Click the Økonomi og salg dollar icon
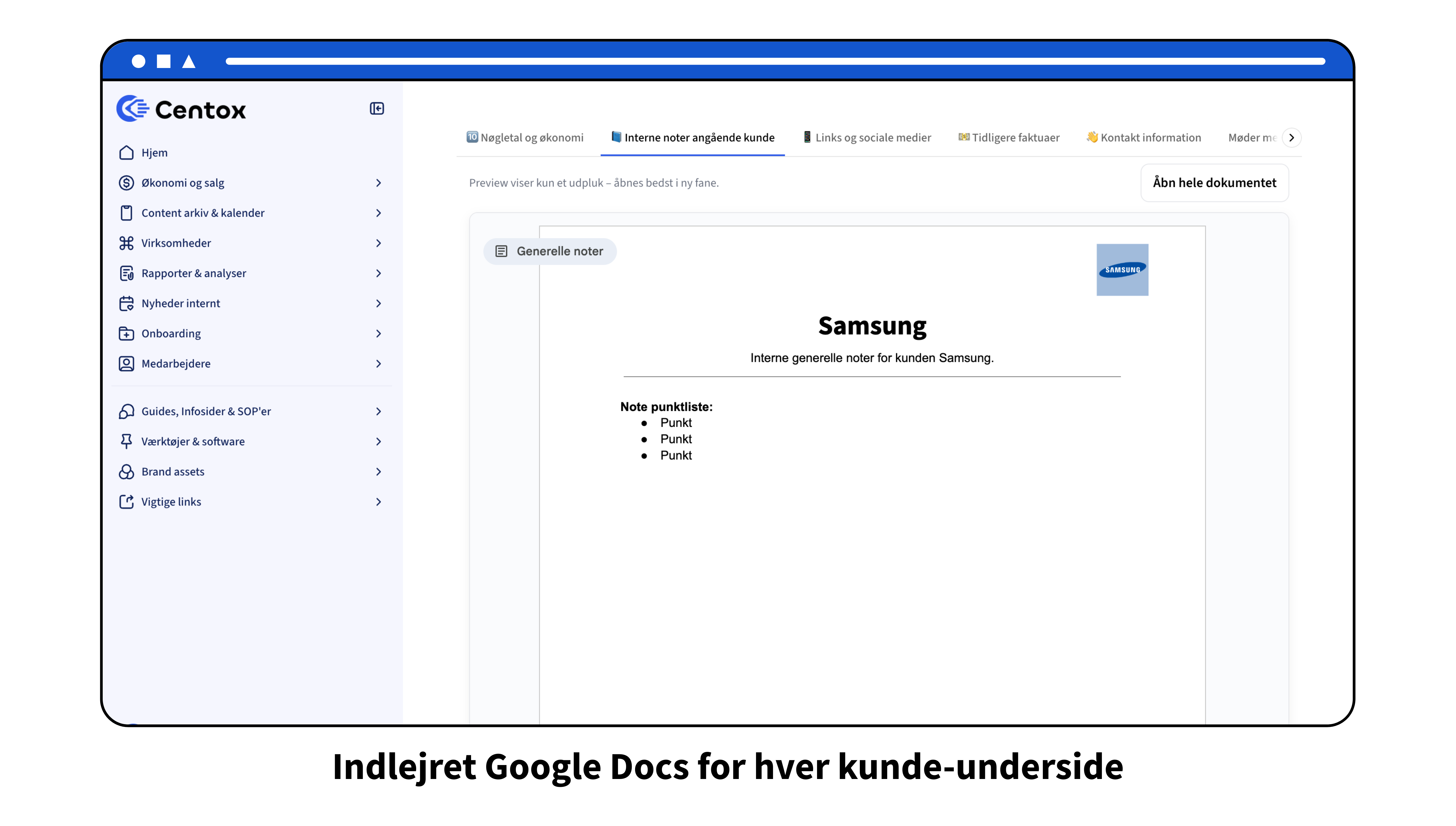Screen dimensions: 1456x826 (126, 183)
